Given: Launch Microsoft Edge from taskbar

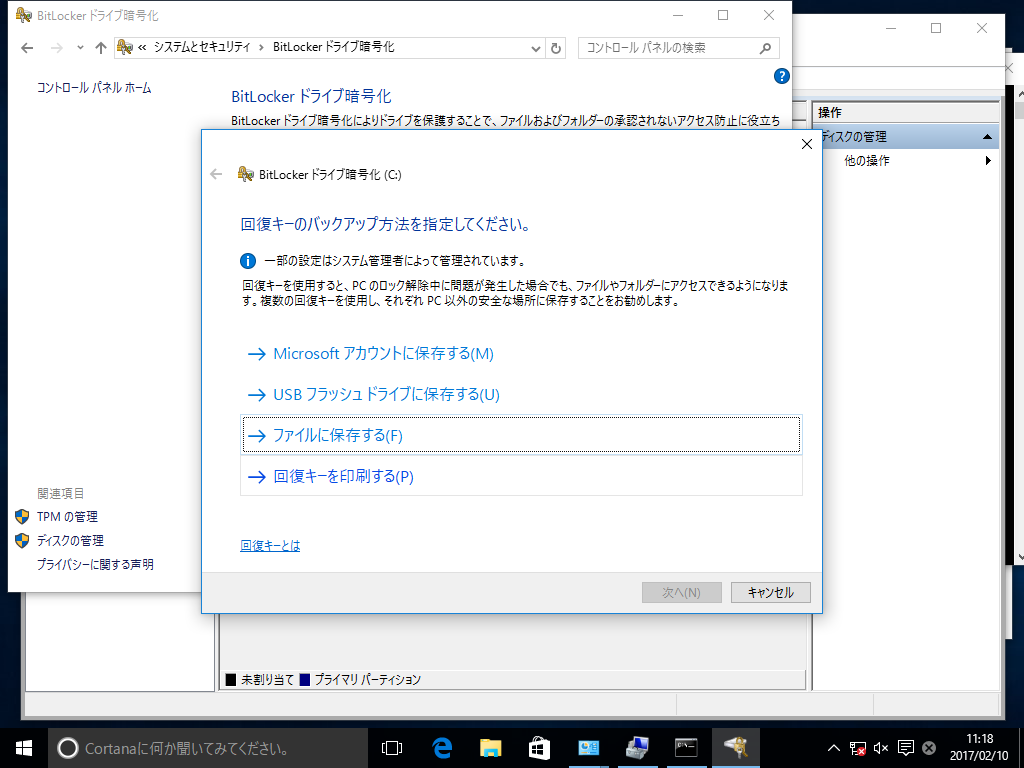Looking at the screenshot, I should 442,748.
